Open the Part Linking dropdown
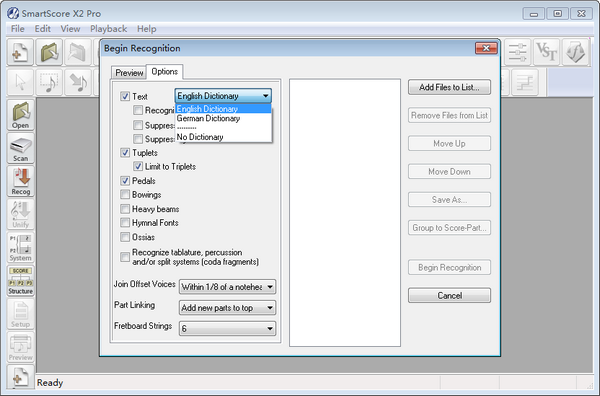The height and width of the screenshot is (396, 600). tap(227, 308)
